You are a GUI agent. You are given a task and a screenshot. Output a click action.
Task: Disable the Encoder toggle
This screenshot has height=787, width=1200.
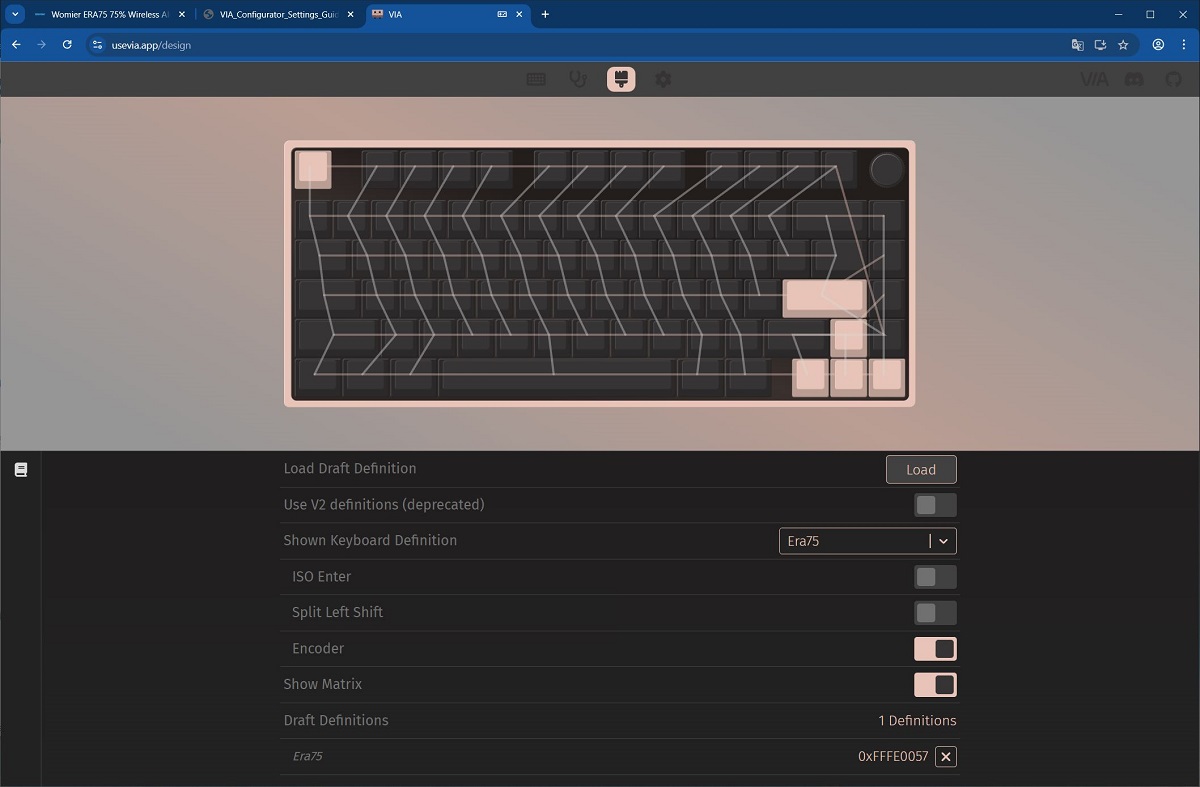point(935,649)
